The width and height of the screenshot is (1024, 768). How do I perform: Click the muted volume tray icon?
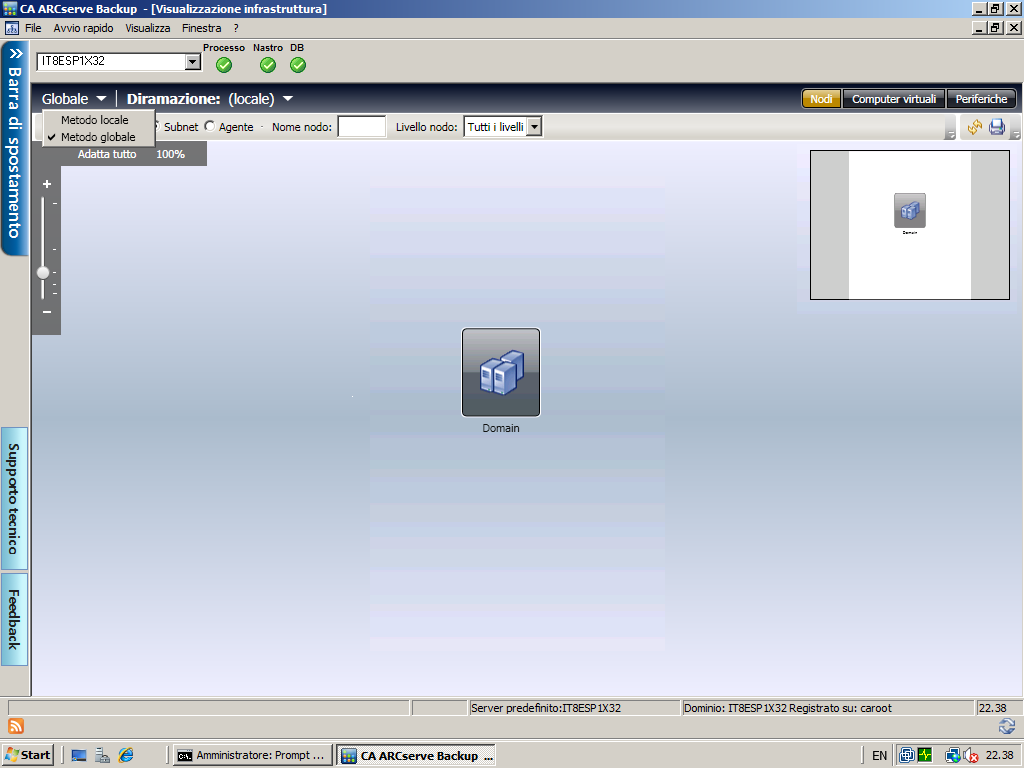pyautogui.click(x=971, y=756)
